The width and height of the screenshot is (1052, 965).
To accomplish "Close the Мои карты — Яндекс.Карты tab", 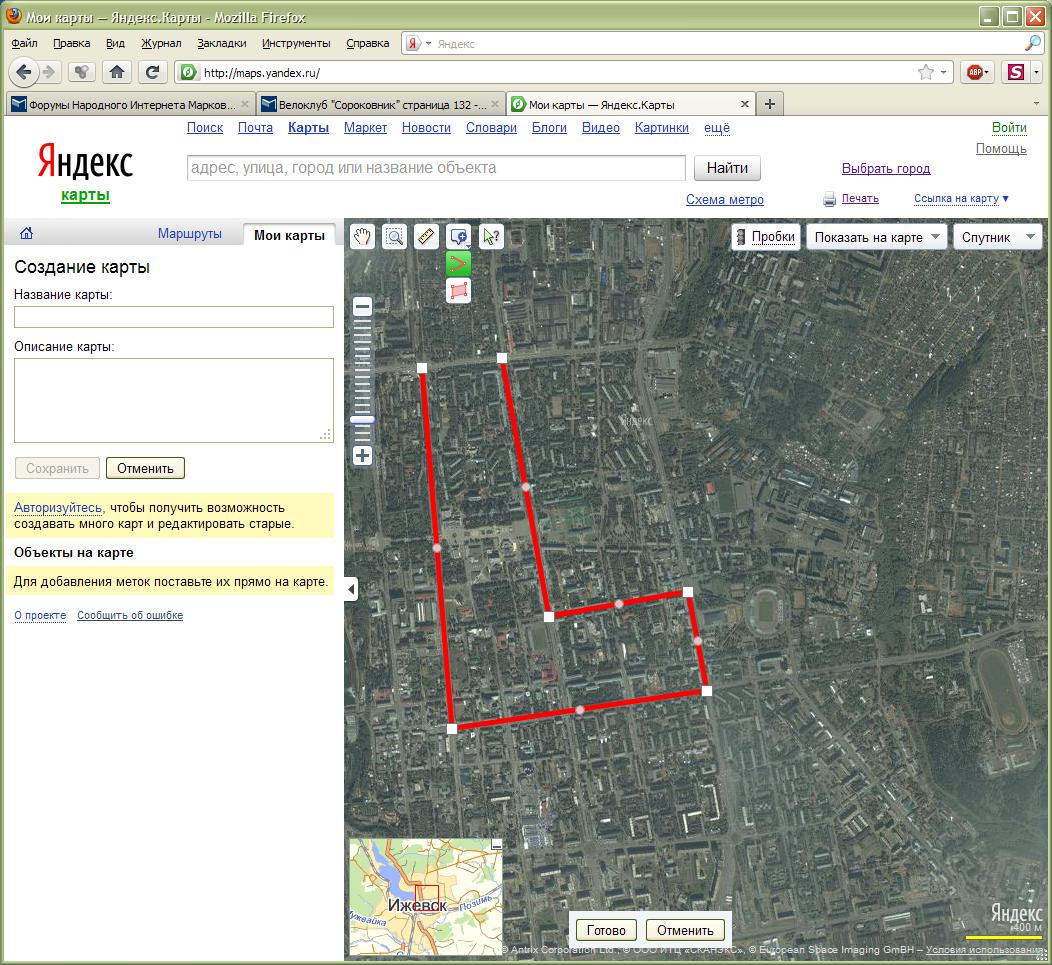I will click(x=745, y=104).
